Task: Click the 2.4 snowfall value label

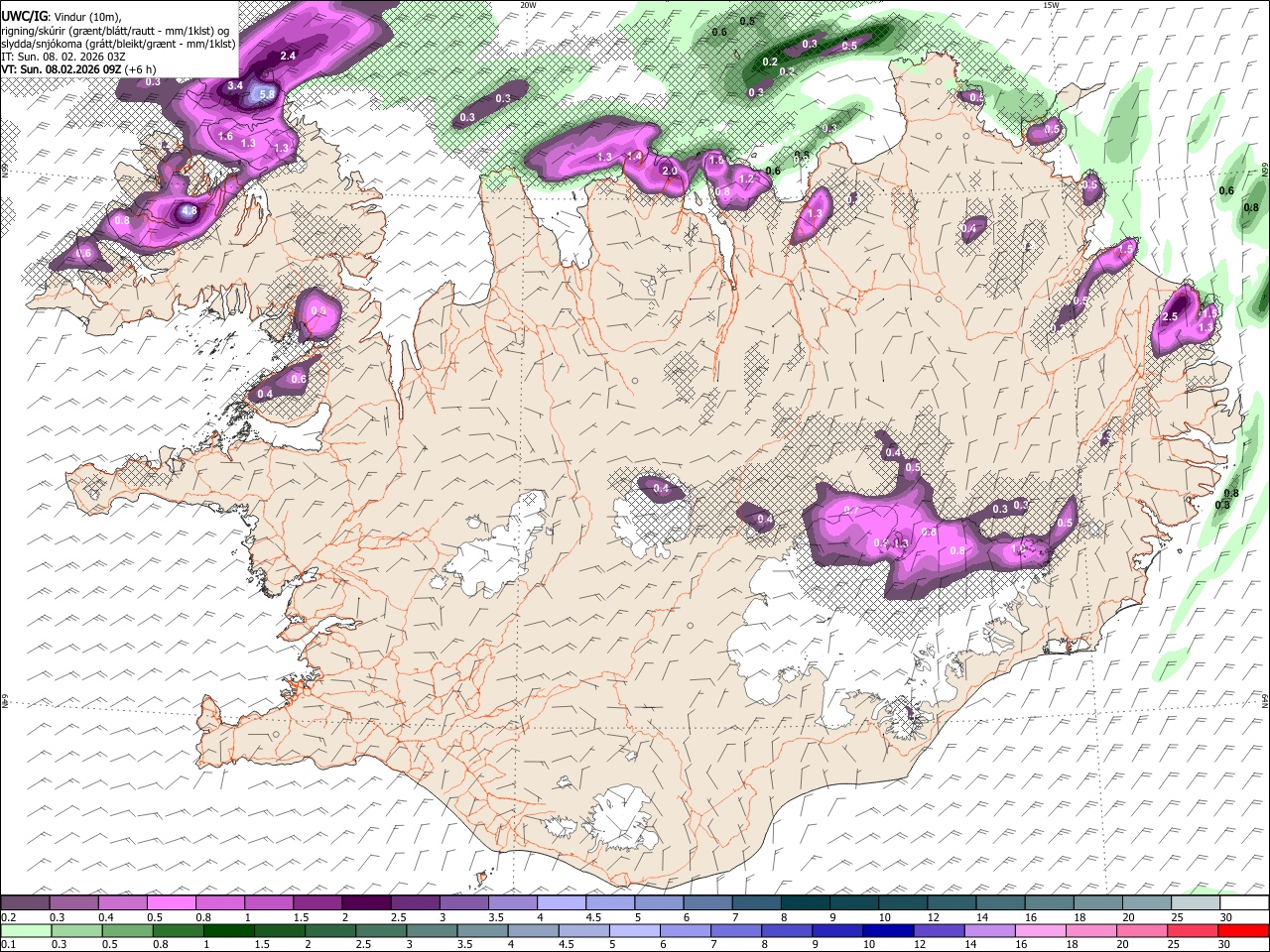Action: (x=289, y=56)
